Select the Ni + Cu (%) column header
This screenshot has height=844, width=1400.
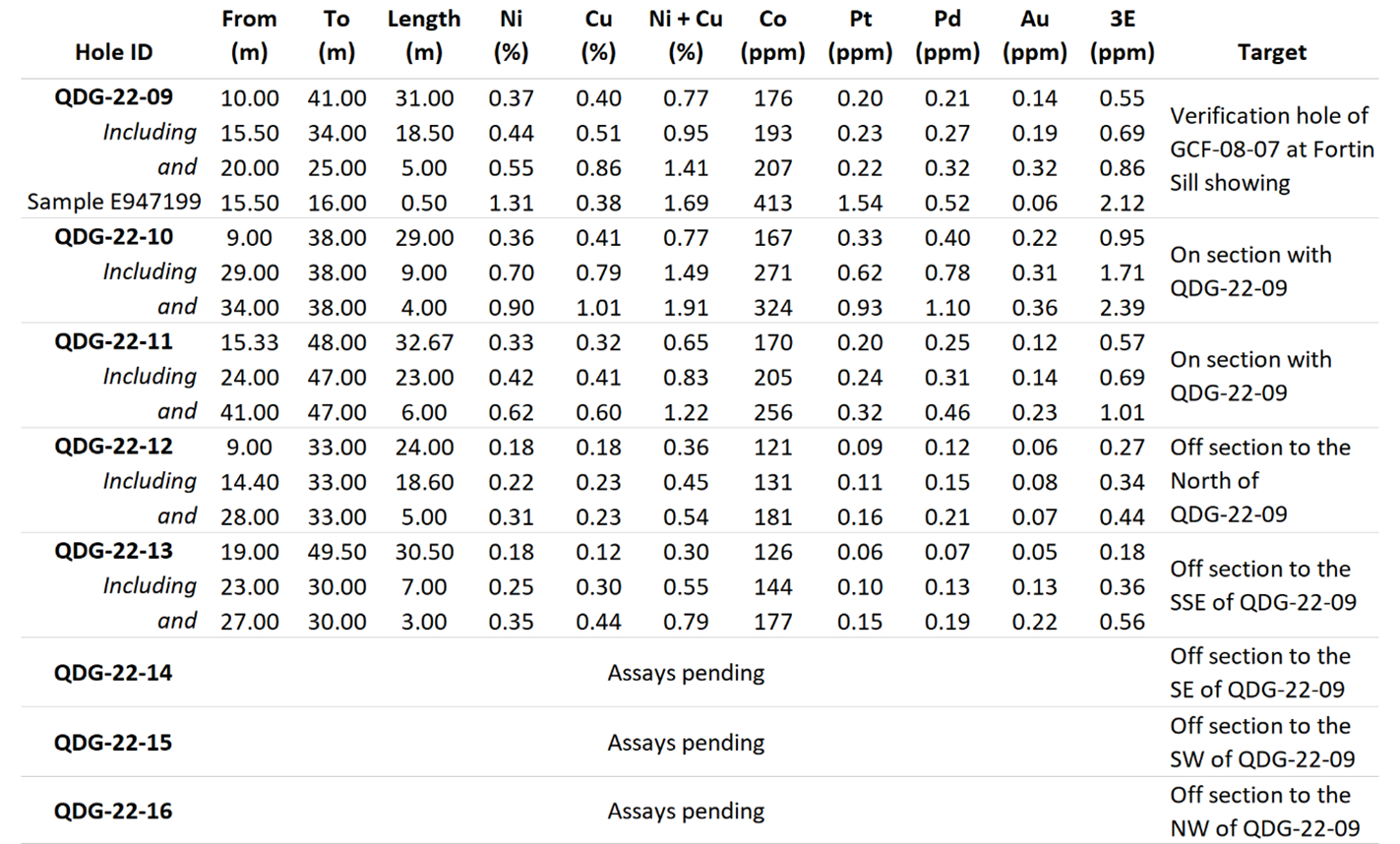click(686, 35)
